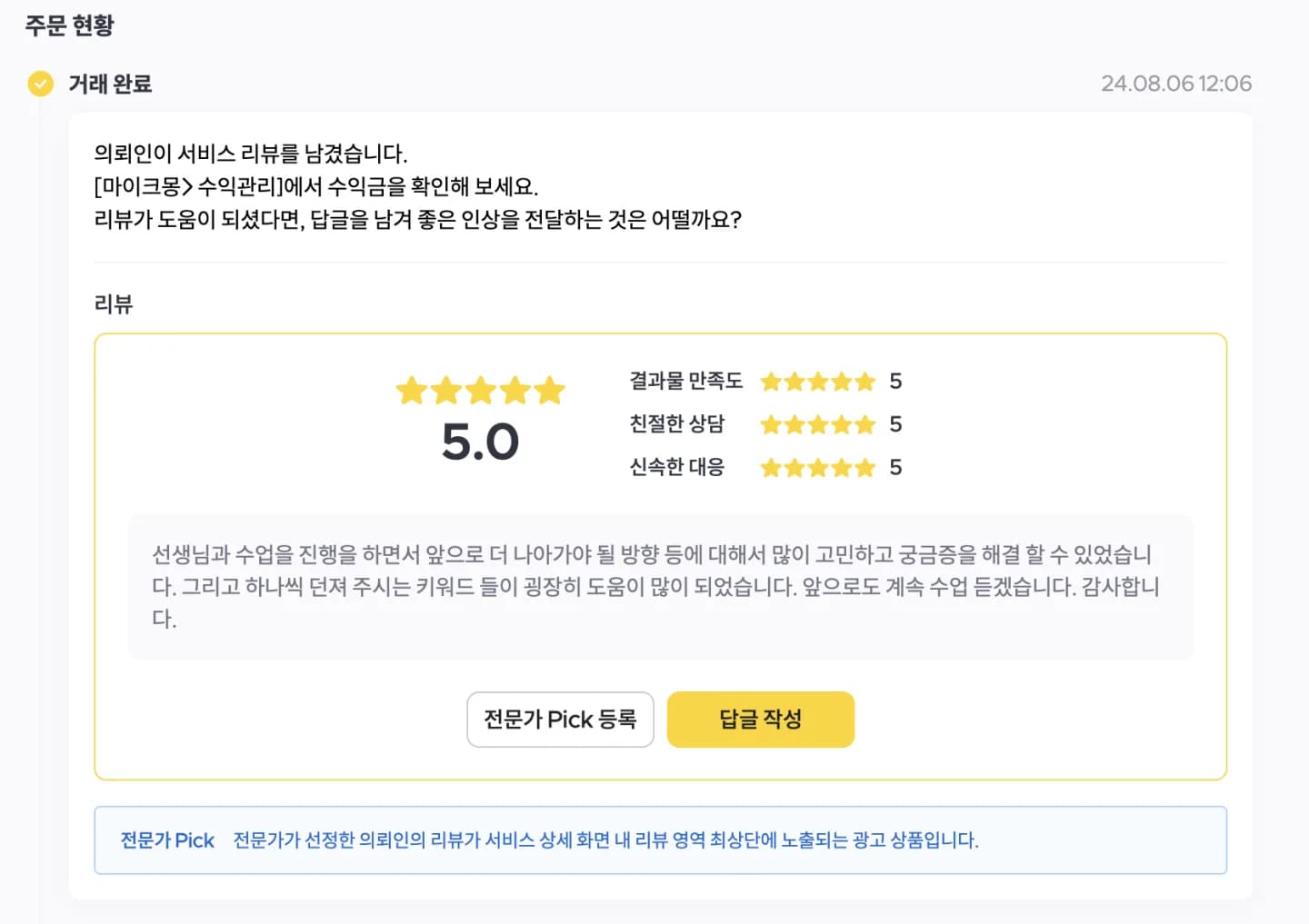Image resolution: width=1309 pixels, height=924 pixels.
Task: Click the large five-star overall rating icons
Action: (x=480, y=391)
